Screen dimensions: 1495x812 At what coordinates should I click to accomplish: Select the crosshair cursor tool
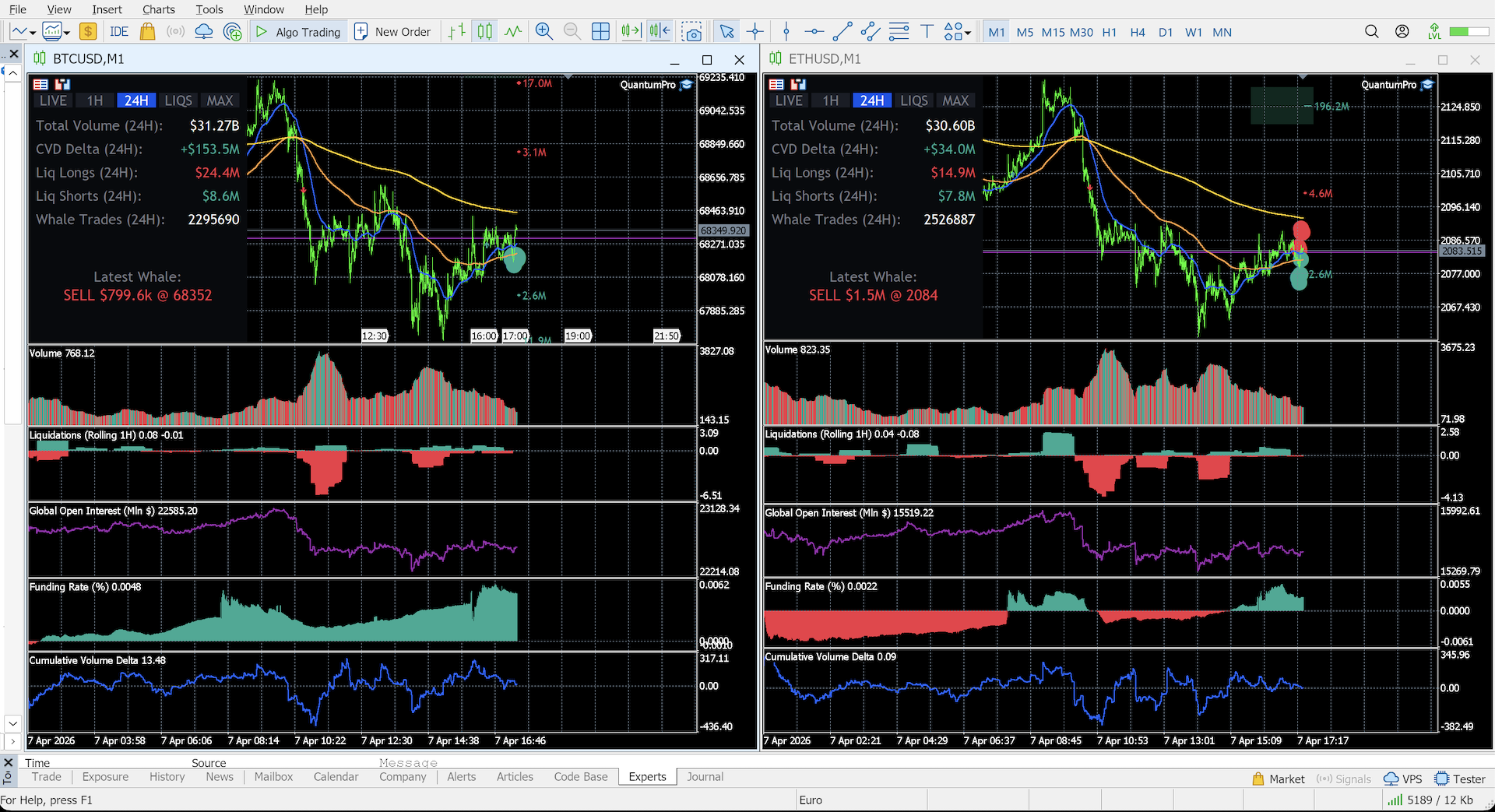[755, 32]
